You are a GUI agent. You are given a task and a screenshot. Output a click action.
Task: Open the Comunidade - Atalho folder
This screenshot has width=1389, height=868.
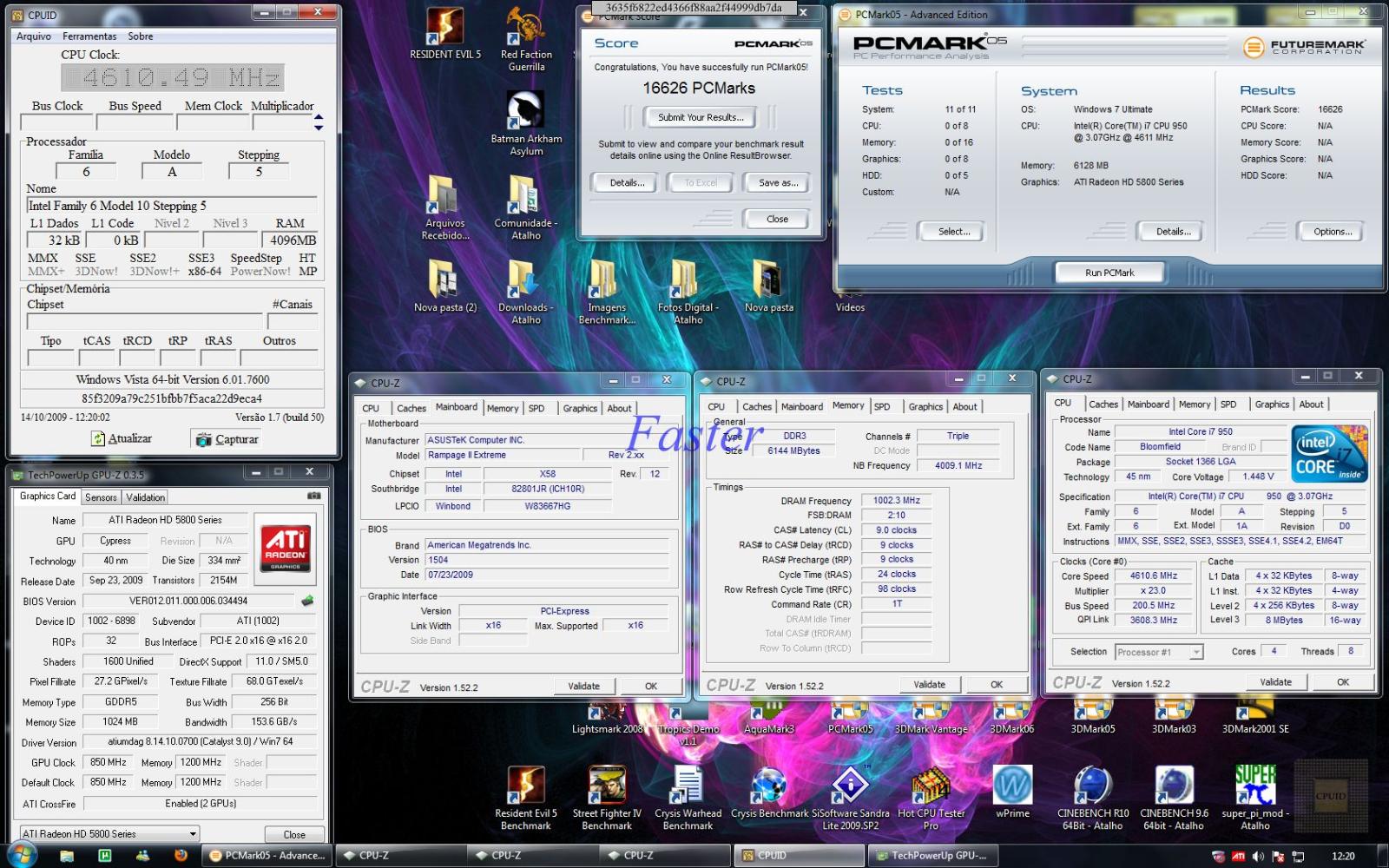(526, 207)
